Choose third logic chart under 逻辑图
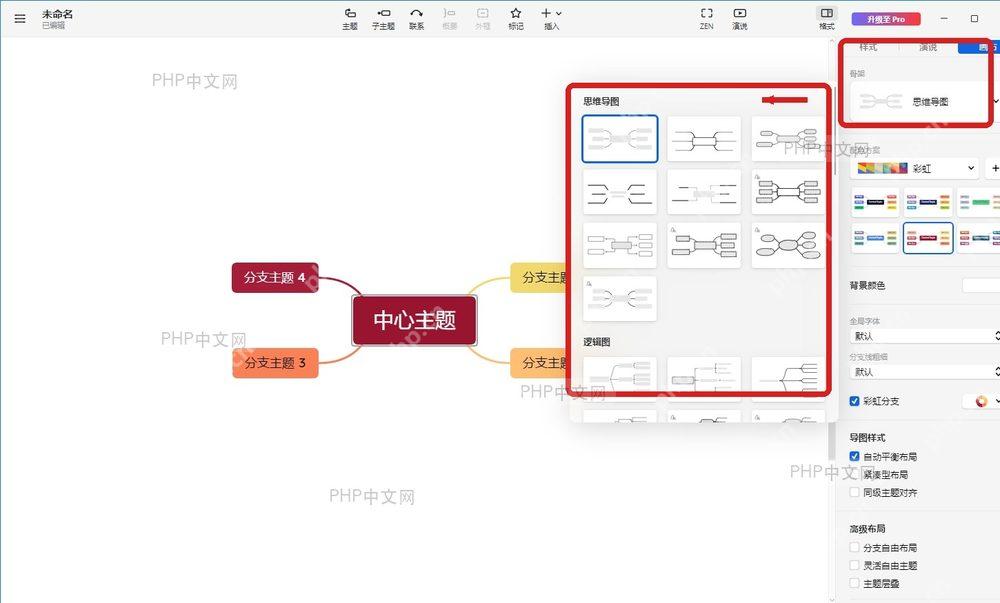This screenshot has height=603, width=1000. pos(788,379)
